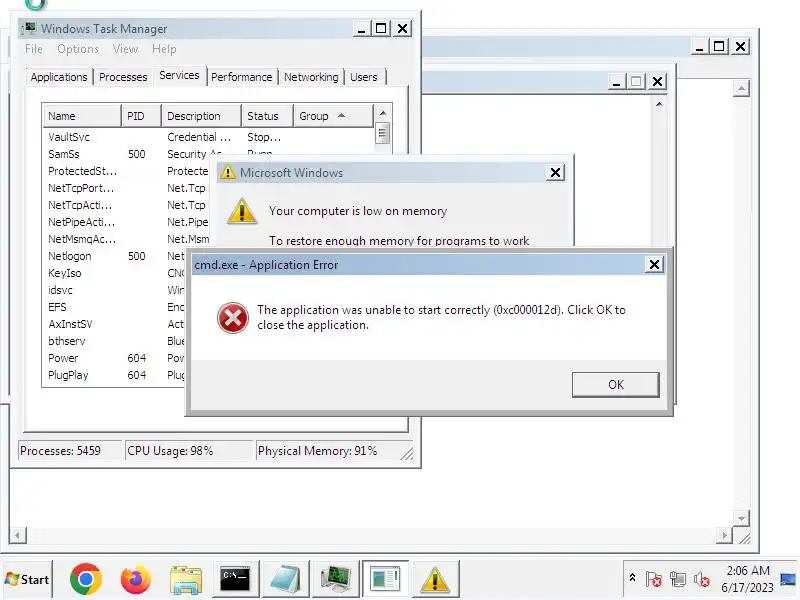Open the Help menu in Task Manager
The height and width of the screenshot is (600, 800).
pyautogui.click(x=164, y=49)
